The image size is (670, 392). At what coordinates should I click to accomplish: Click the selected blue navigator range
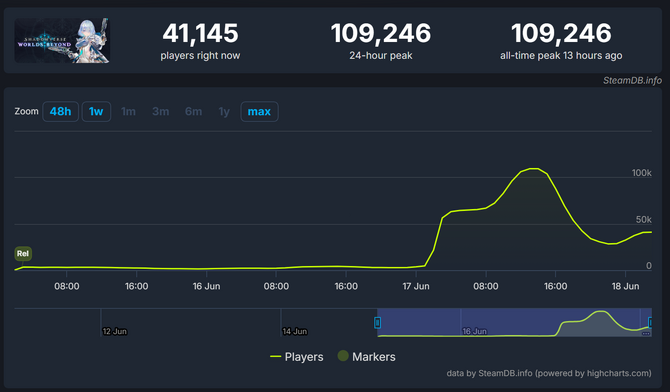tap(514, 322)
